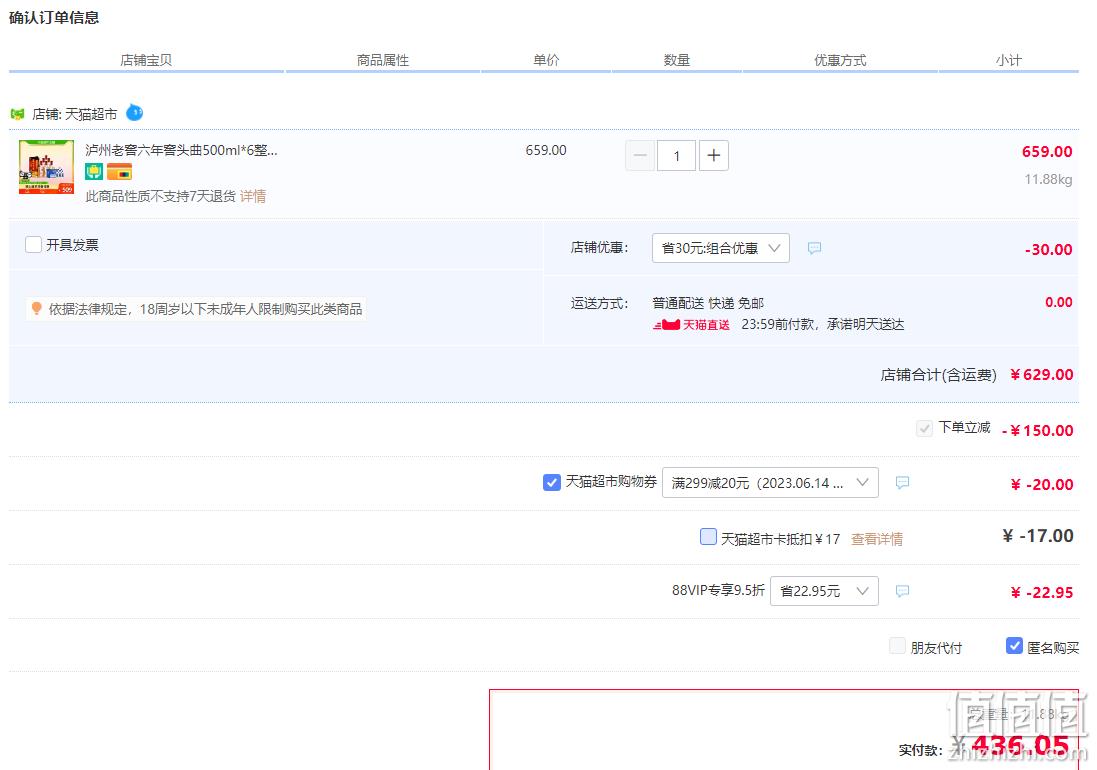
Task: Uncheck the 天猫超市购物券 checkbox
Action: [552, 483]
